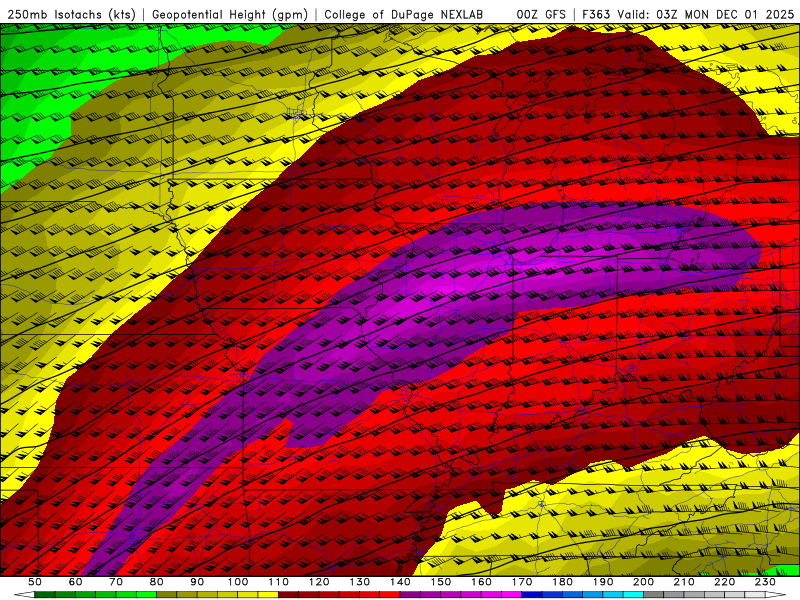Click the colorbar label '180'
Screen dimensions: 800x600
[562, 582]
